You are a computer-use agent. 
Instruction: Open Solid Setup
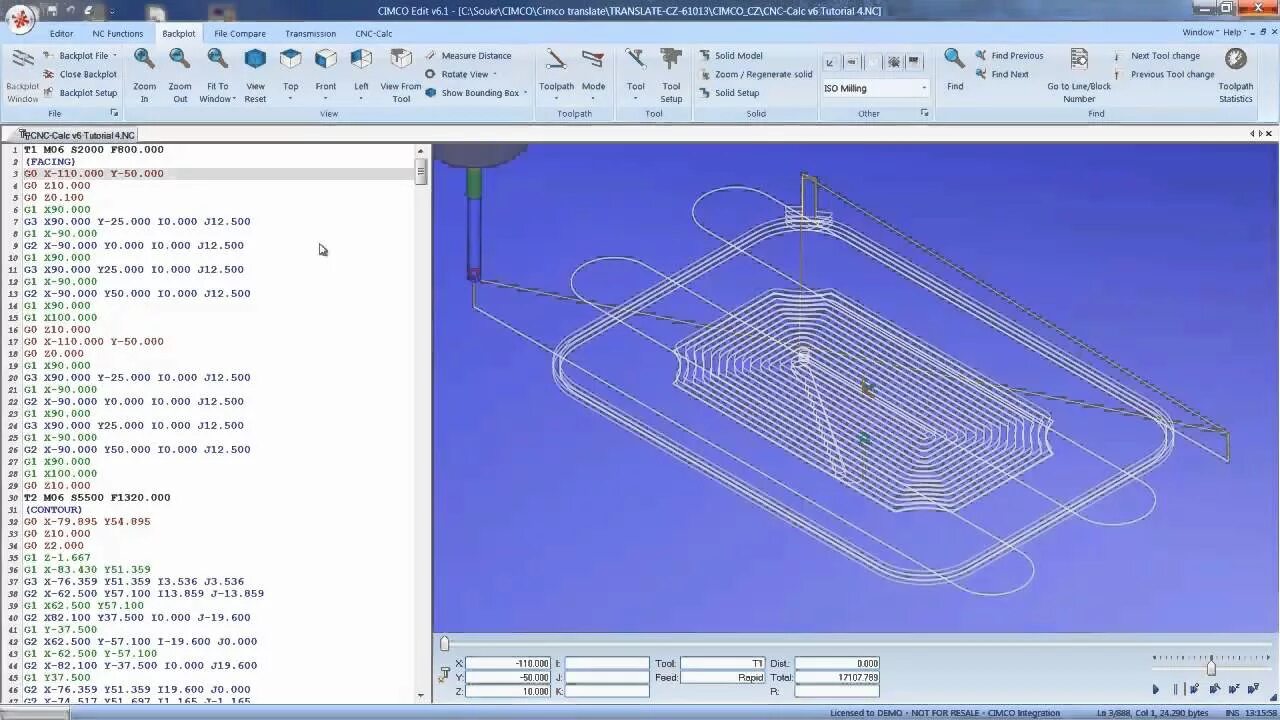(x=729, y=93)
